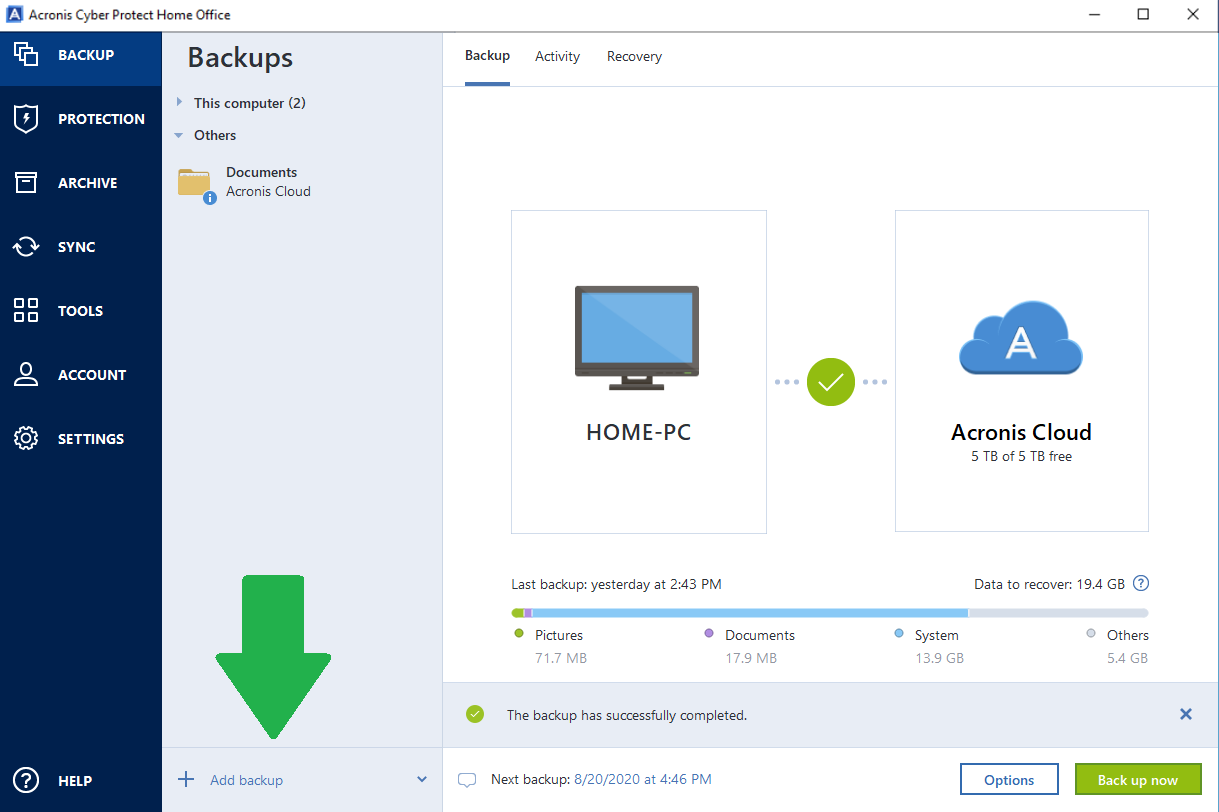1219x812 pixels.
Task: Open Tools via the grid icon
Action: [x=26, y=311]
